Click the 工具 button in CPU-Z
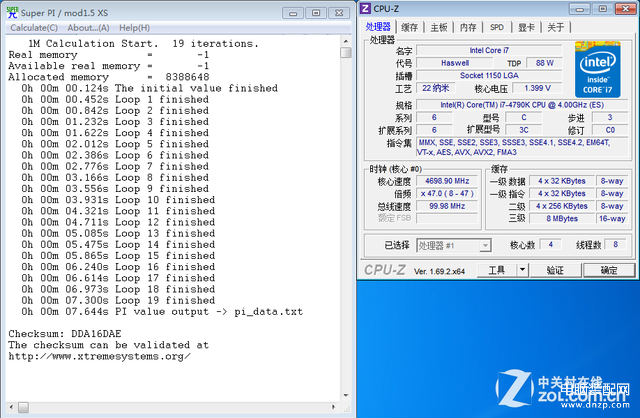The width and height of the screenshot is (640, 418). pyautogui.click(x=497, y=270)
